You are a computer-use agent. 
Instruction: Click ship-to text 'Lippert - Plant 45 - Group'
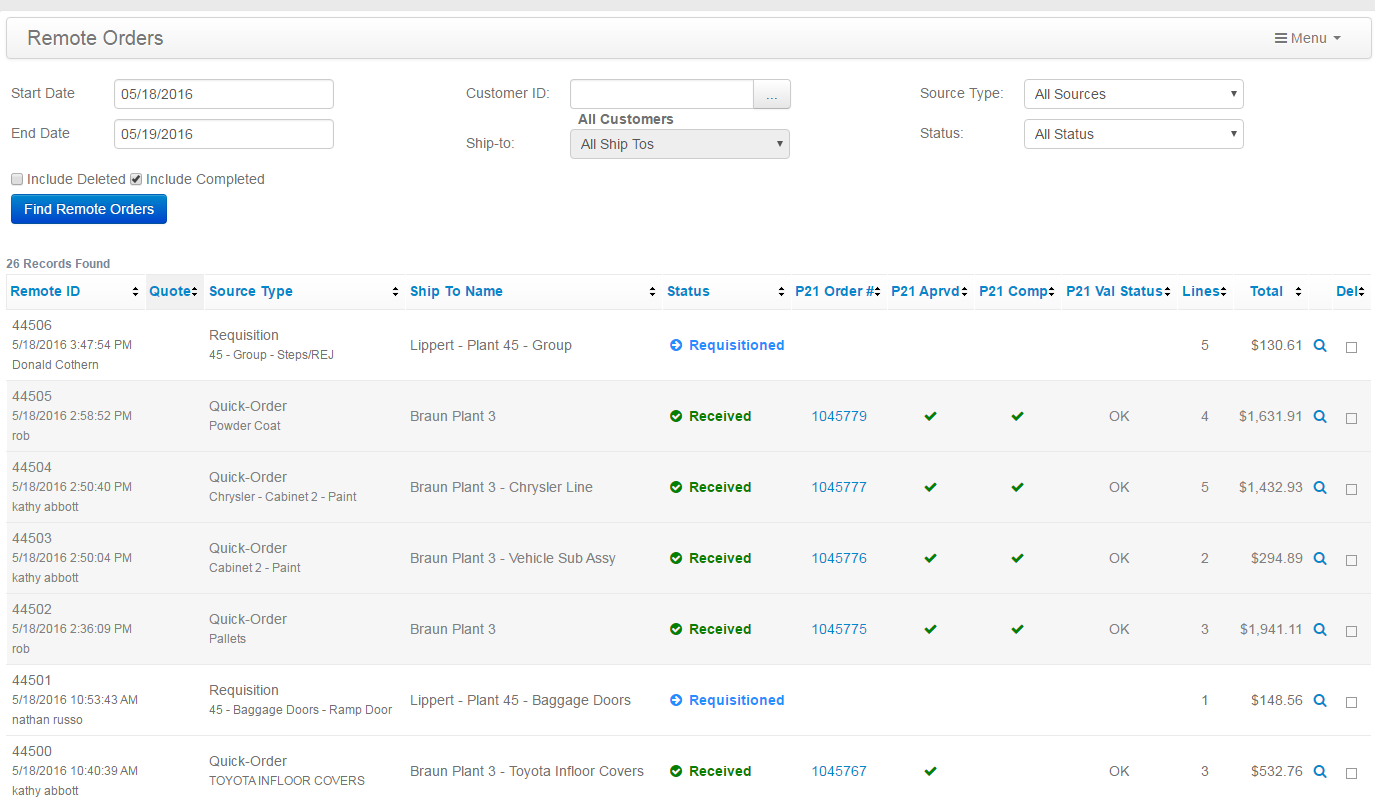click(491, 345)
